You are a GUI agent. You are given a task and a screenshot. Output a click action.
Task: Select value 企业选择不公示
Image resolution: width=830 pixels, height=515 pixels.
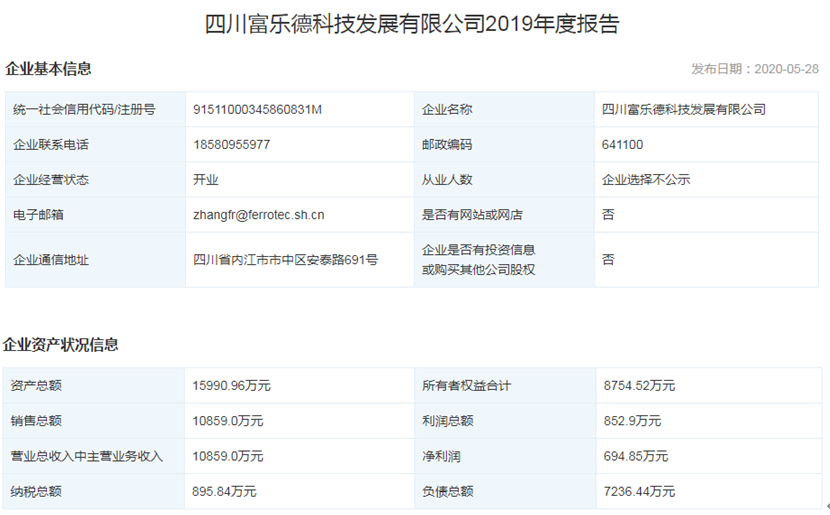point(646,179)
